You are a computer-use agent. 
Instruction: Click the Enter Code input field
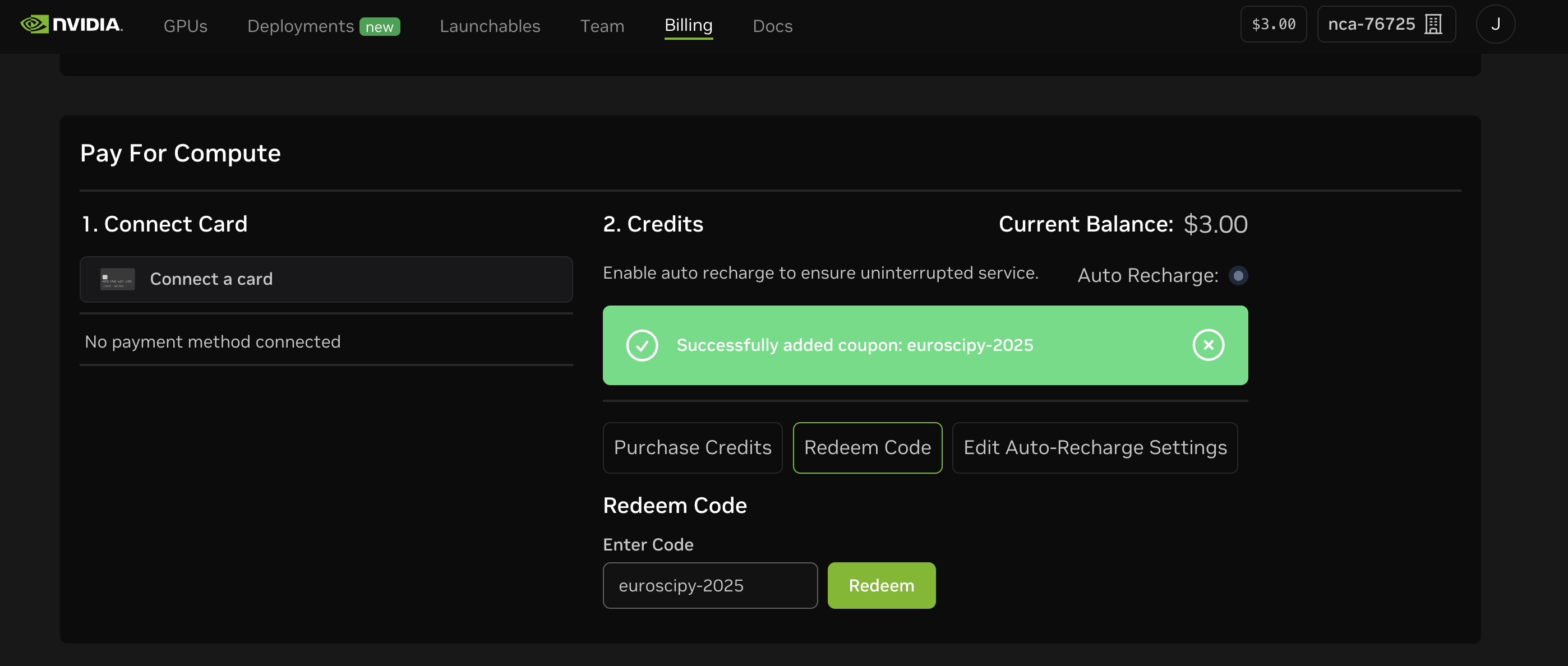click(x=710, y=585)
